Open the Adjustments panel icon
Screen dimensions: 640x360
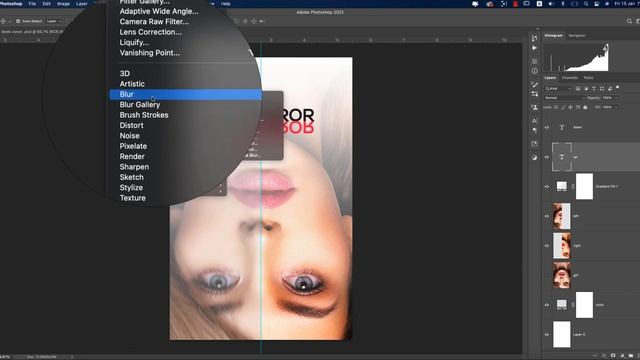tap(534, 158)
